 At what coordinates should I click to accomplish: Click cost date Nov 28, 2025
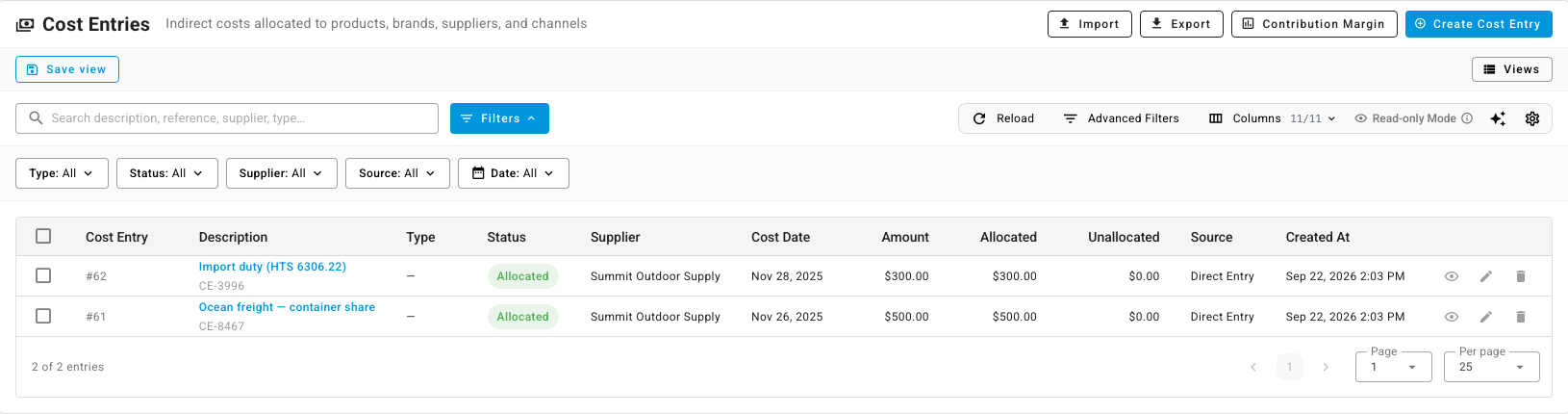(x=787, y=276)
